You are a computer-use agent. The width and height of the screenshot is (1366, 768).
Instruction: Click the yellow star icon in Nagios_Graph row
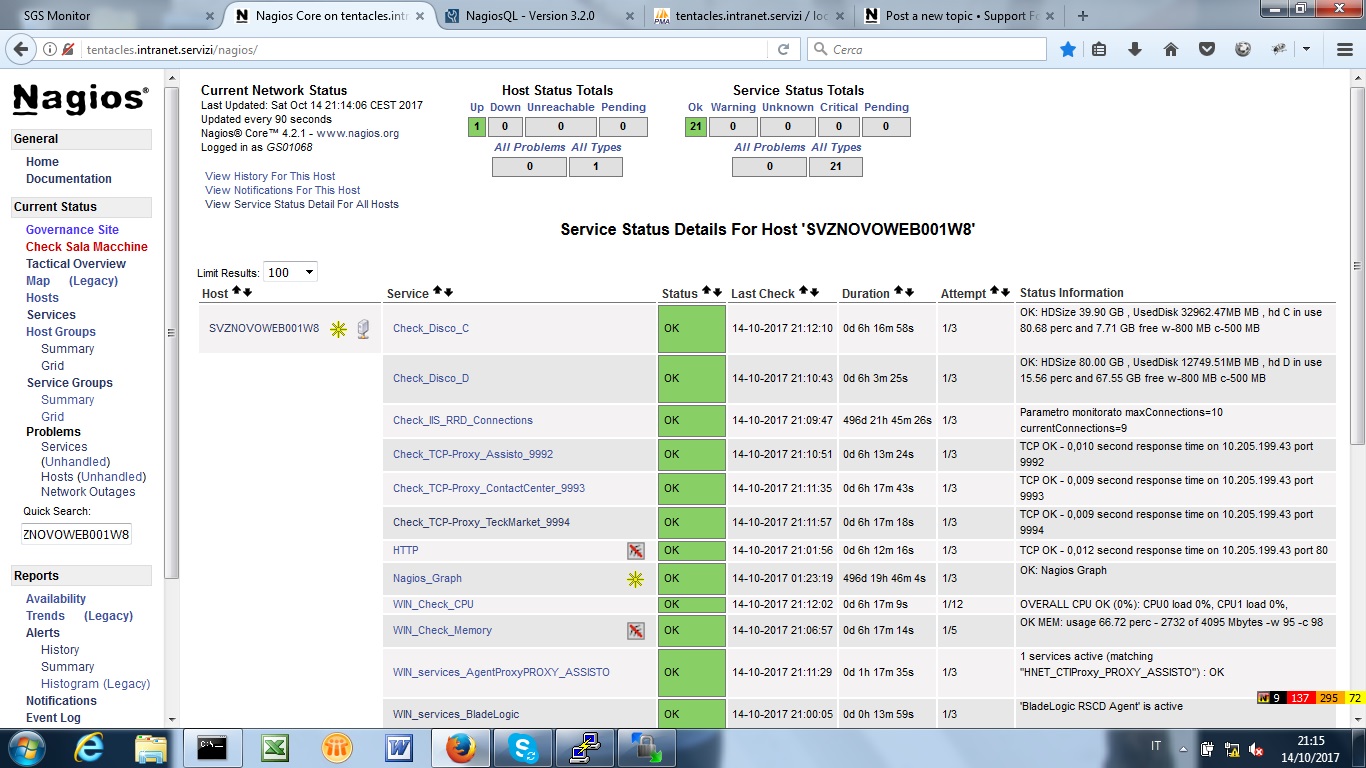click(x=635, y=579)
